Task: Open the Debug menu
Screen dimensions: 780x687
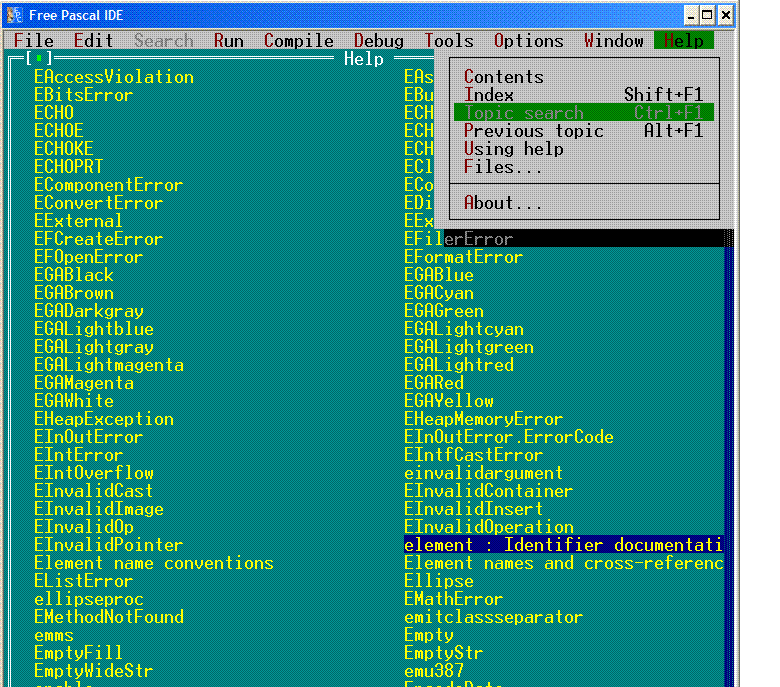Action: point(379,41)
